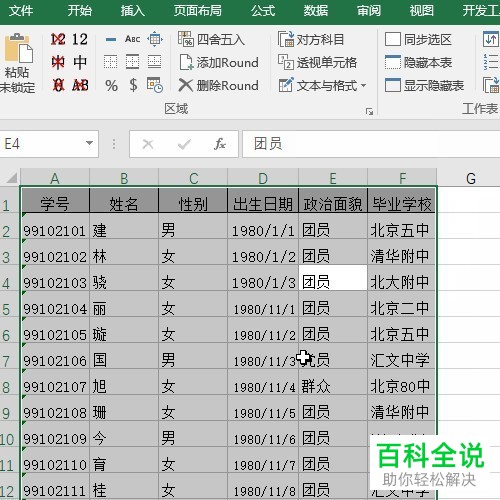Click the formula bar confirm checkmark
This screenshot has width=500, height=500.
click(184, 144)
